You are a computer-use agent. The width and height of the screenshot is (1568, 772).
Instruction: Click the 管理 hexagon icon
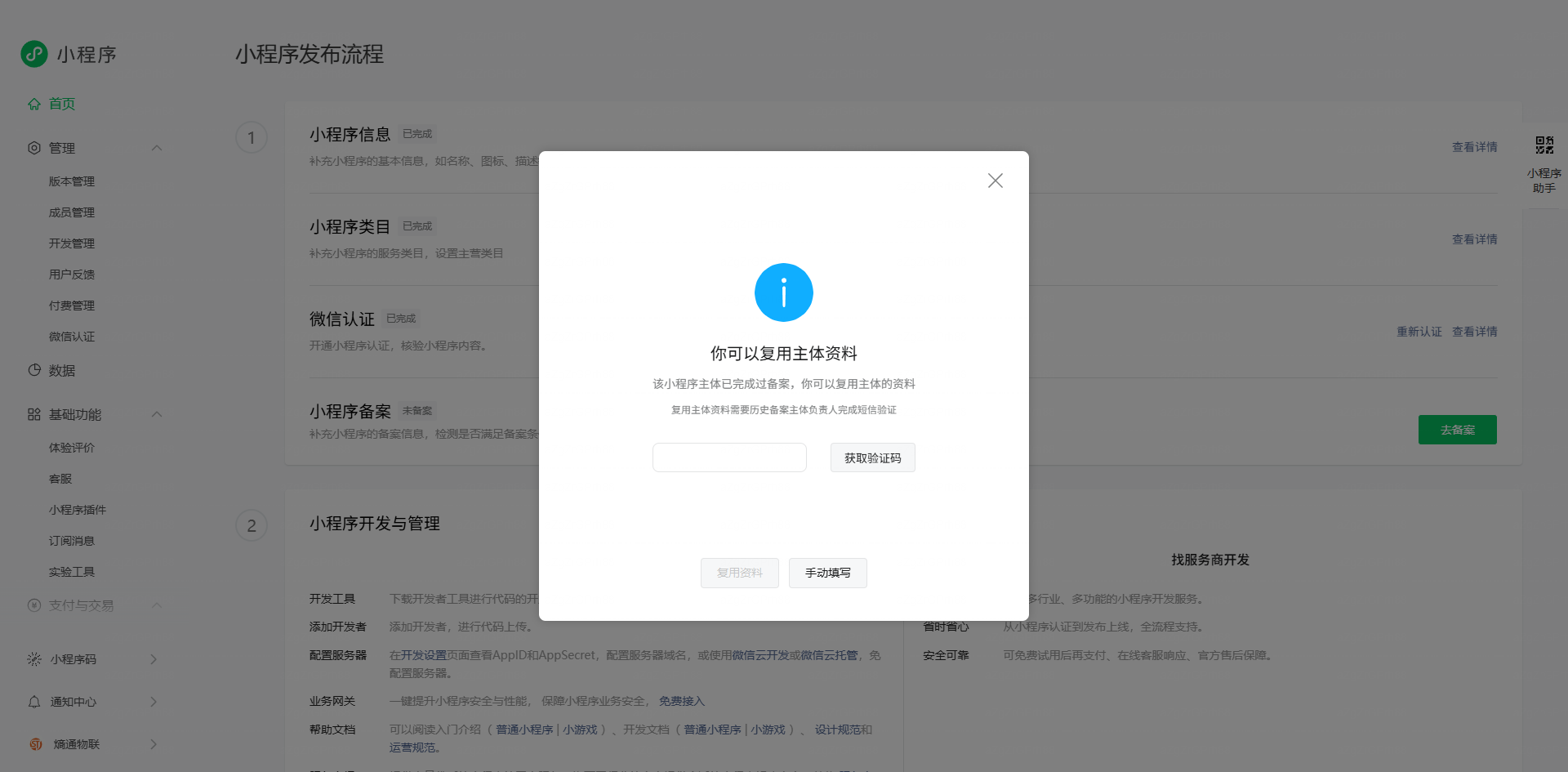(34, 148)
